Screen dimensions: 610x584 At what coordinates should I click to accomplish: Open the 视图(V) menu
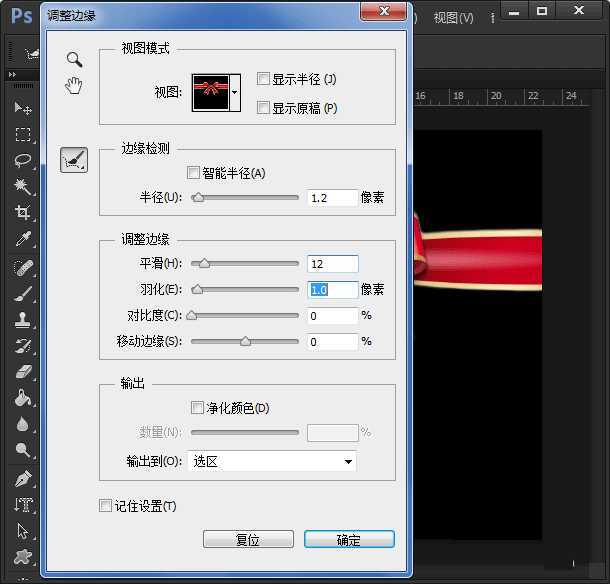coord(454,18)
